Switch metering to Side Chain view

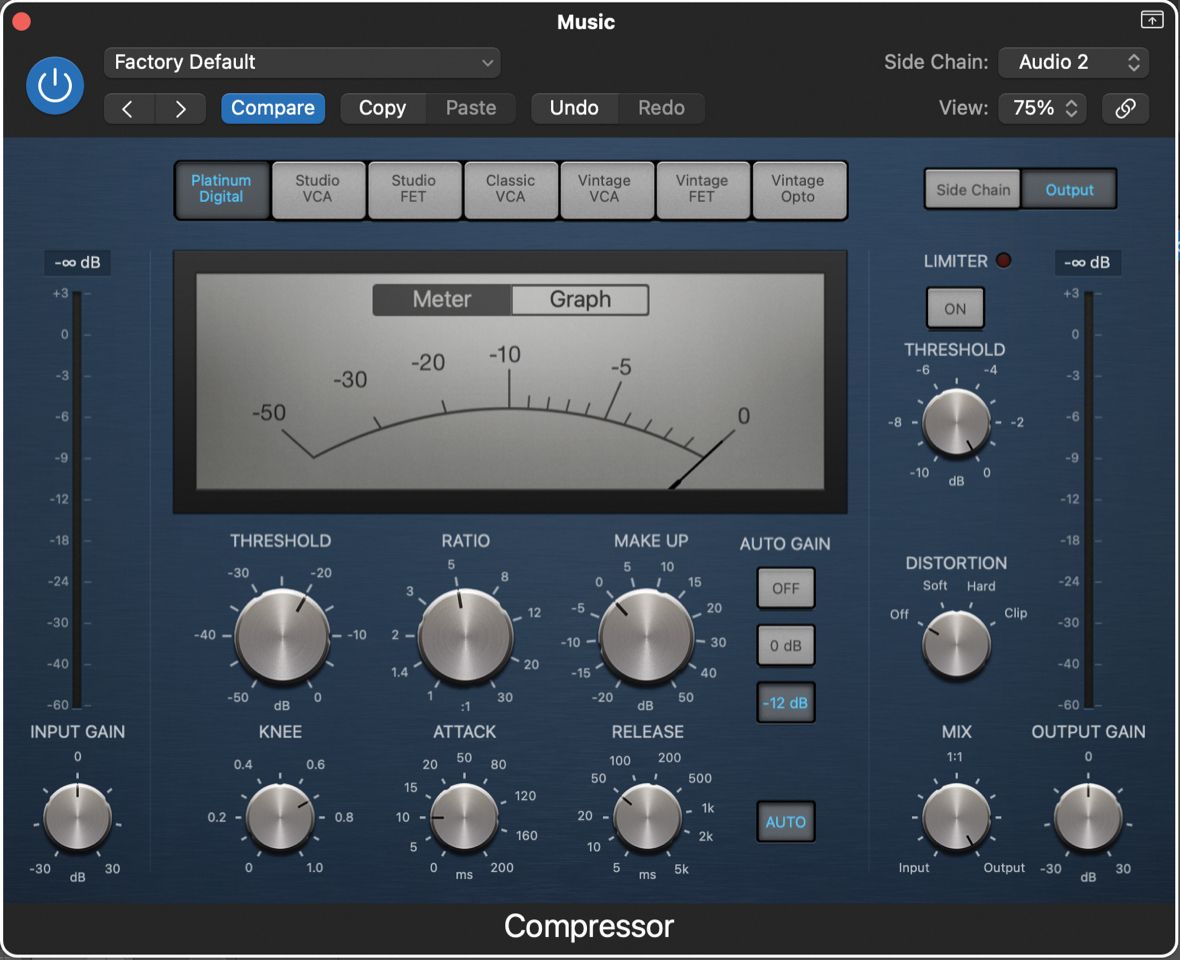971,189
